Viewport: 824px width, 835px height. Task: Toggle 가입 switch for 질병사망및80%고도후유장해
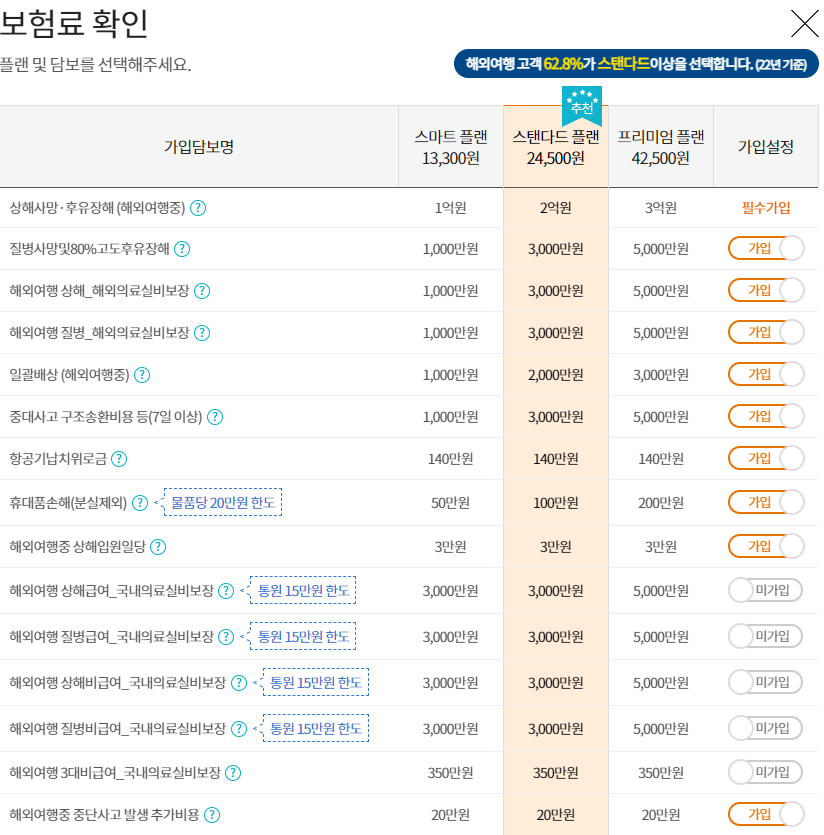point(766,248)
